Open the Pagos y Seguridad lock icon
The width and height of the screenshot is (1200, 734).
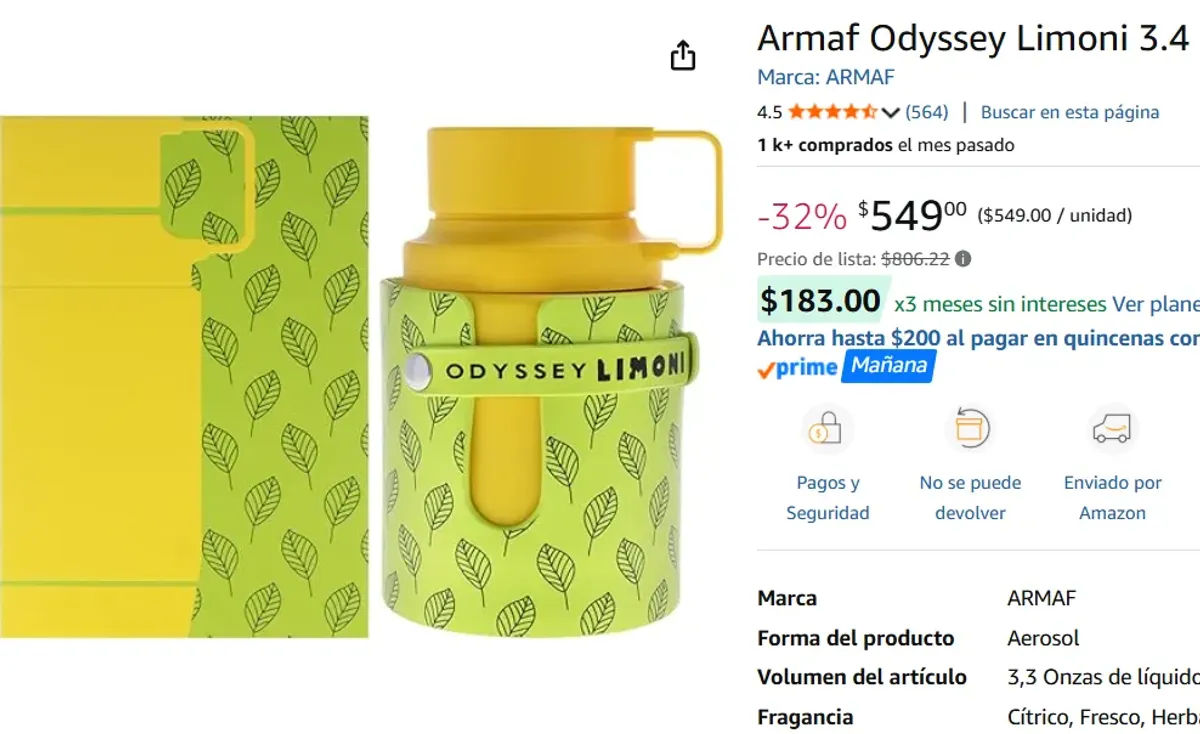click(827, 428)
